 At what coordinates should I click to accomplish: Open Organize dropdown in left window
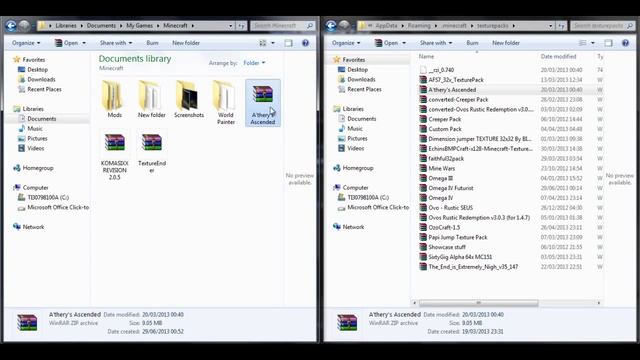(x=26, y=43)
